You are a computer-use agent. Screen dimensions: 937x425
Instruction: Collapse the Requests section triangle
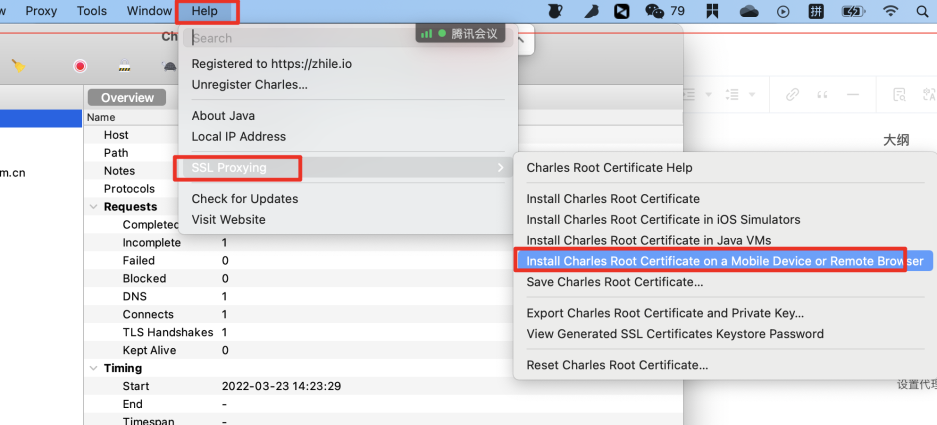93,207
